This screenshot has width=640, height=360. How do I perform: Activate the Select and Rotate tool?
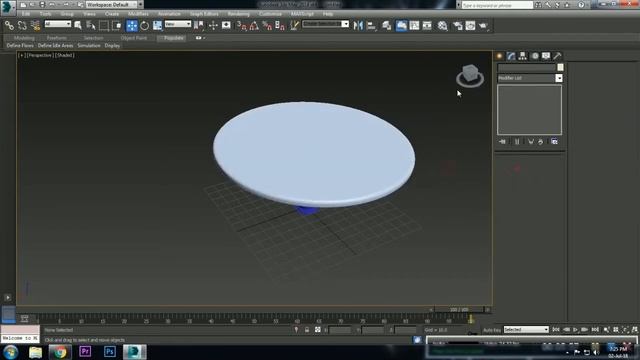[x=144, y=26]
